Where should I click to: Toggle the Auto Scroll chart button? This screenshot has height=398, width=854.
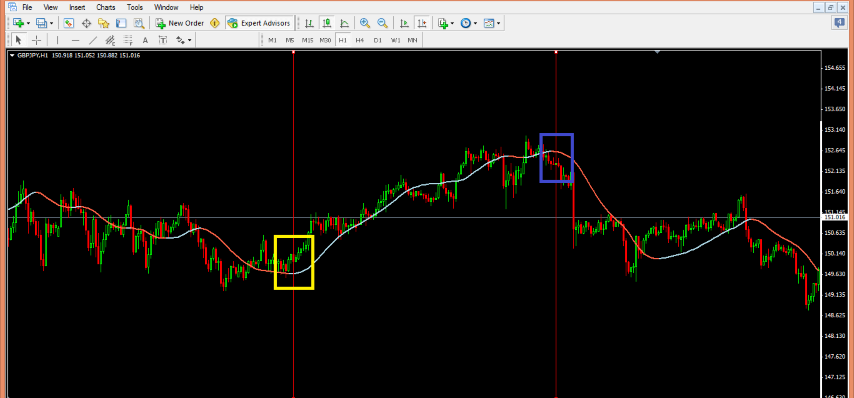(x=404, y=23)
